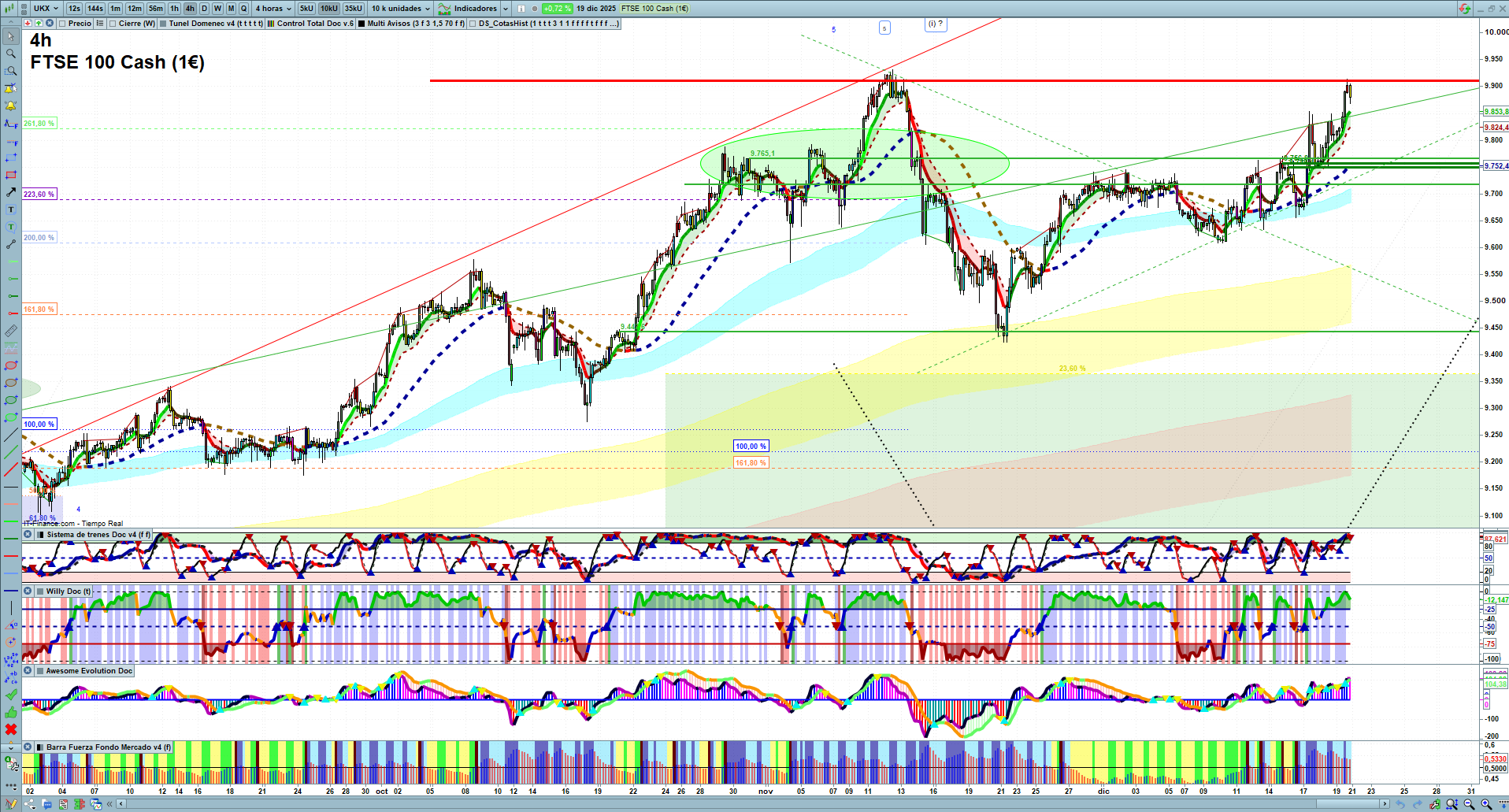
Task: Toggle the DS_CotasHist indicator checkbox
Action: 473,24
